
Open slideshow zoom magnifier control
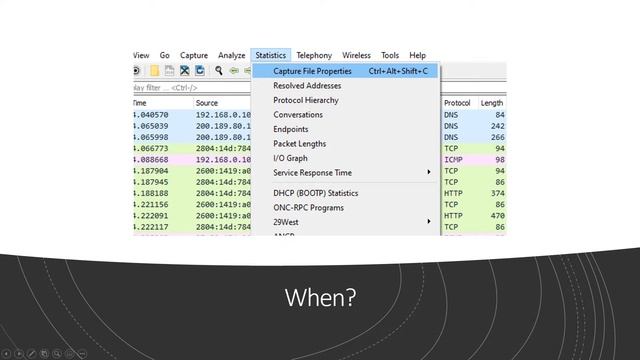coord(57,353)
